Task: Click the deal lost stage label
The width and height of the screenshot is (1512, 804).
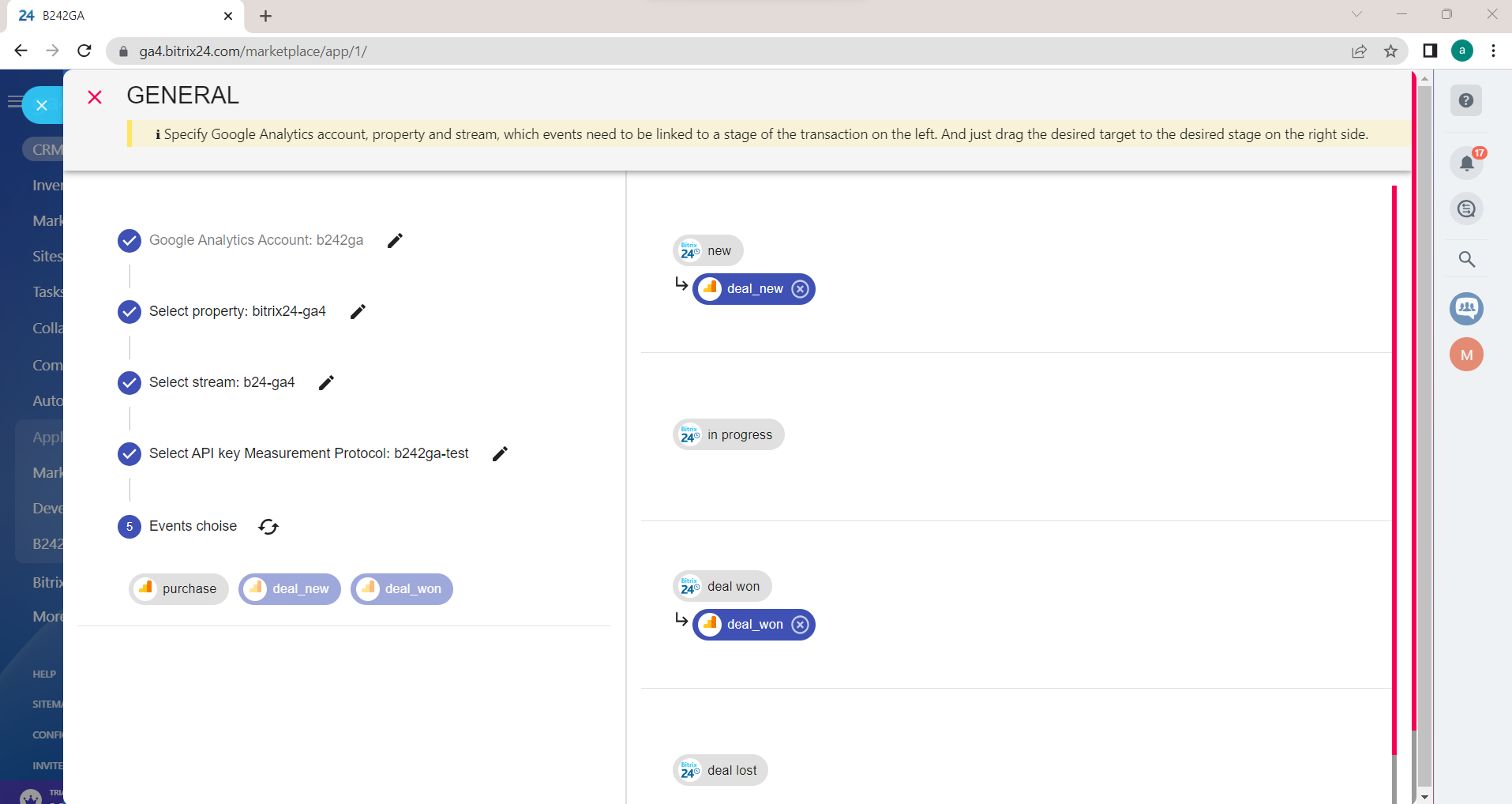Action: (x=720, y=771)
